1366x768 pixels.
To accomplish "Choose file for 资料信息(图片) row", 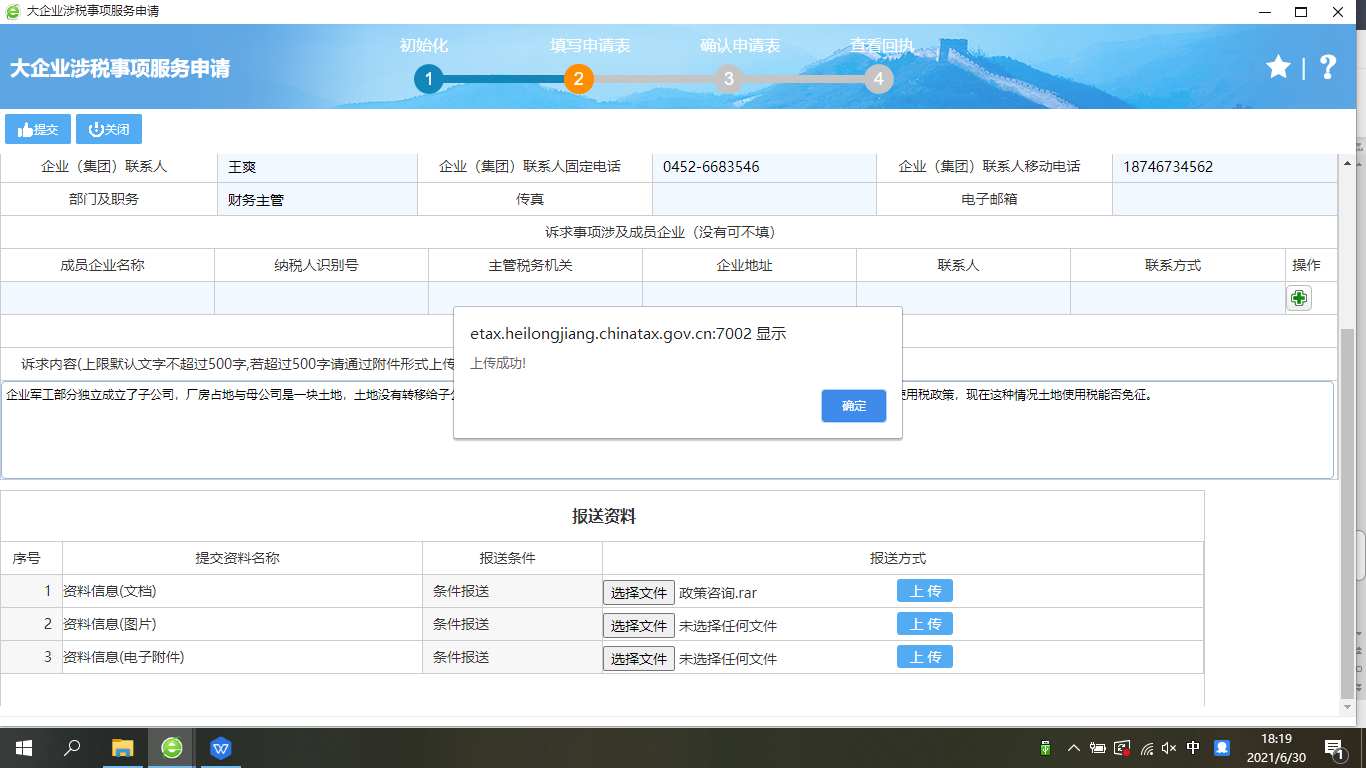I will coord(638,626).
